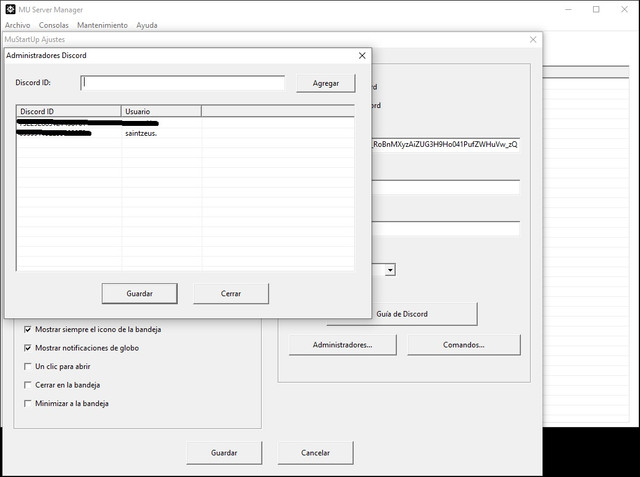The width and height of the screenshot is (640, 477).
Task: Open the Guía de Discord button
Action: (x=424, y=314)
